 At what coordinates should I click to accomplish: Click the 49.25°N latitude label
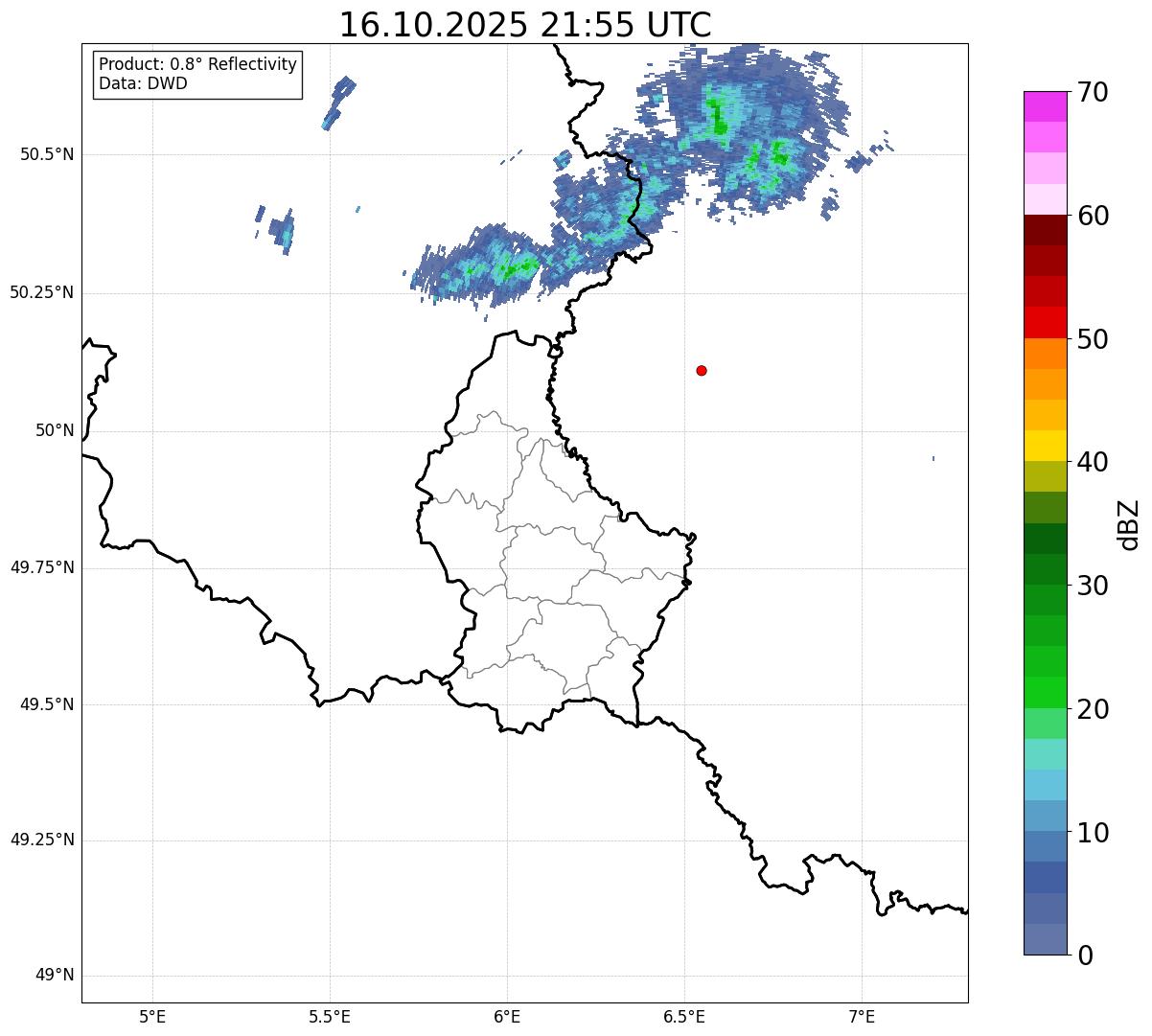[42, 840]
